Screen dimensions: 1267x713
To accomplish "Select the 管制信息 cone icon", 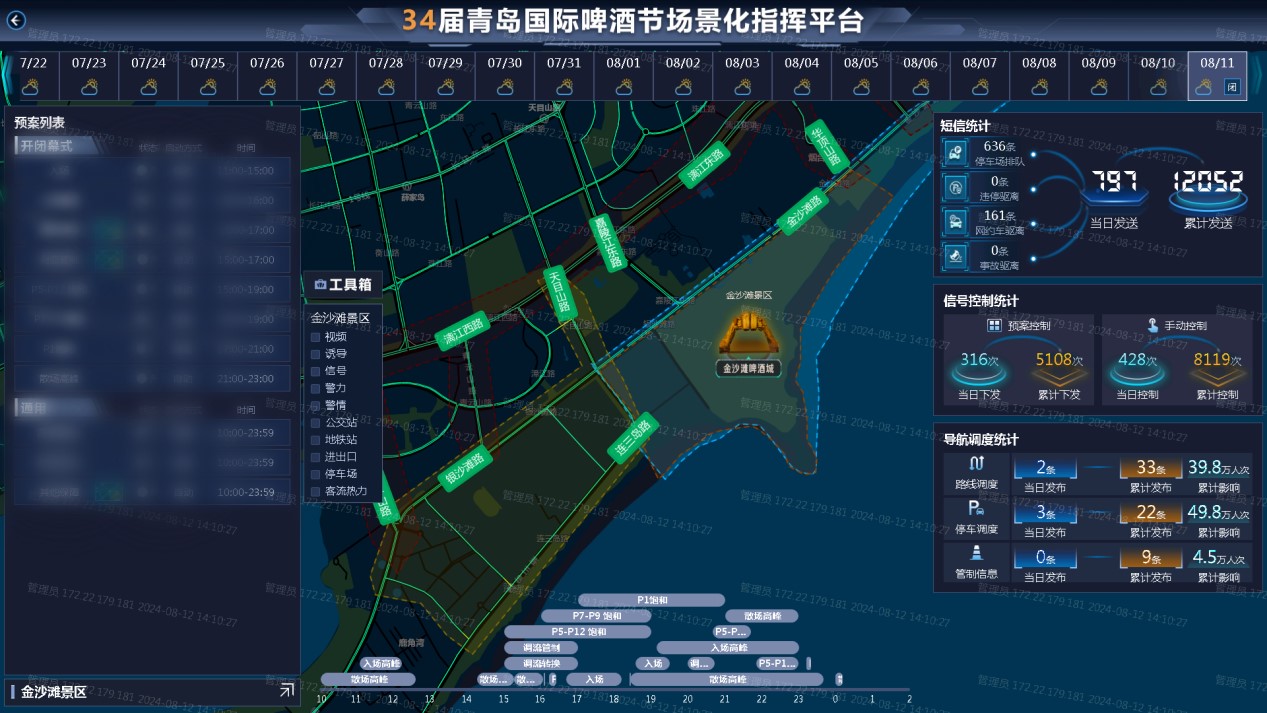I will coord(976,553).
